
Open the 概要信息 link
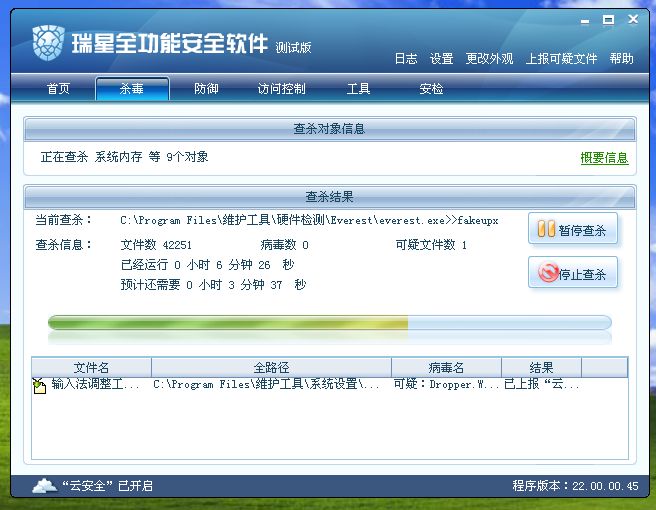click(x=604, y=158)
